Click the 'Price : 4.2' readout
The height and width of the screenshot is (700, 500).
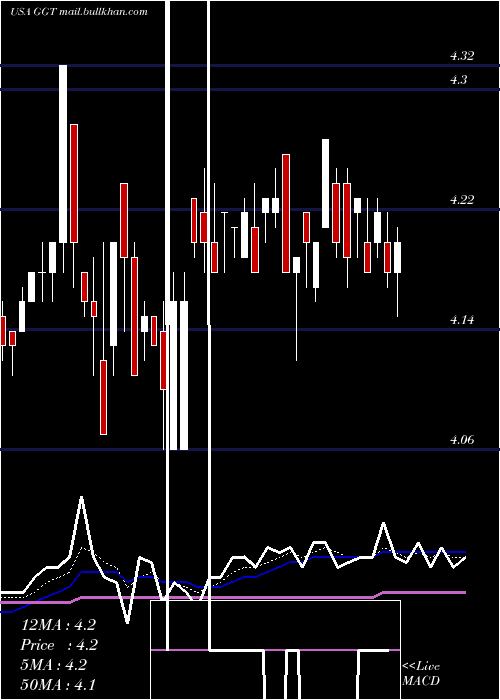click(x=59, y=645)
